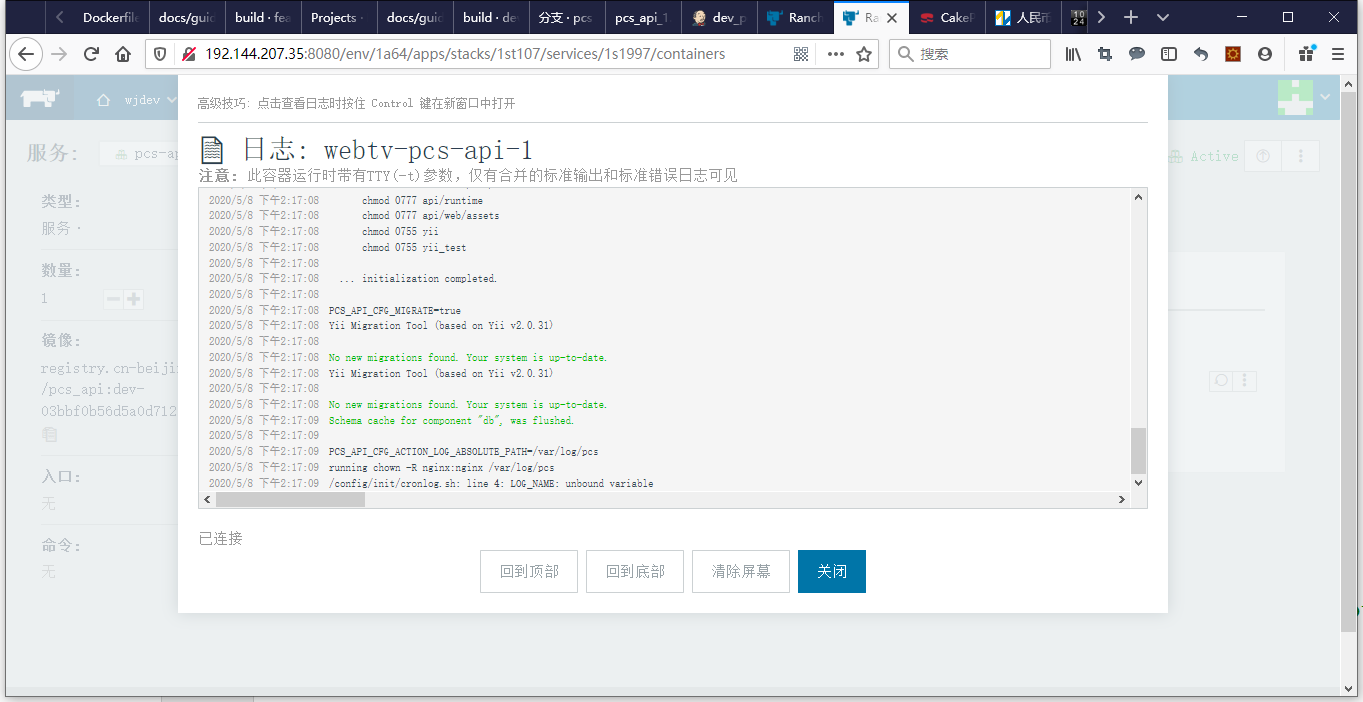This screenshot has width=1363, height=702.
Task: Open container row three-dot menu behind dialog
Action: click(1245, 381)
